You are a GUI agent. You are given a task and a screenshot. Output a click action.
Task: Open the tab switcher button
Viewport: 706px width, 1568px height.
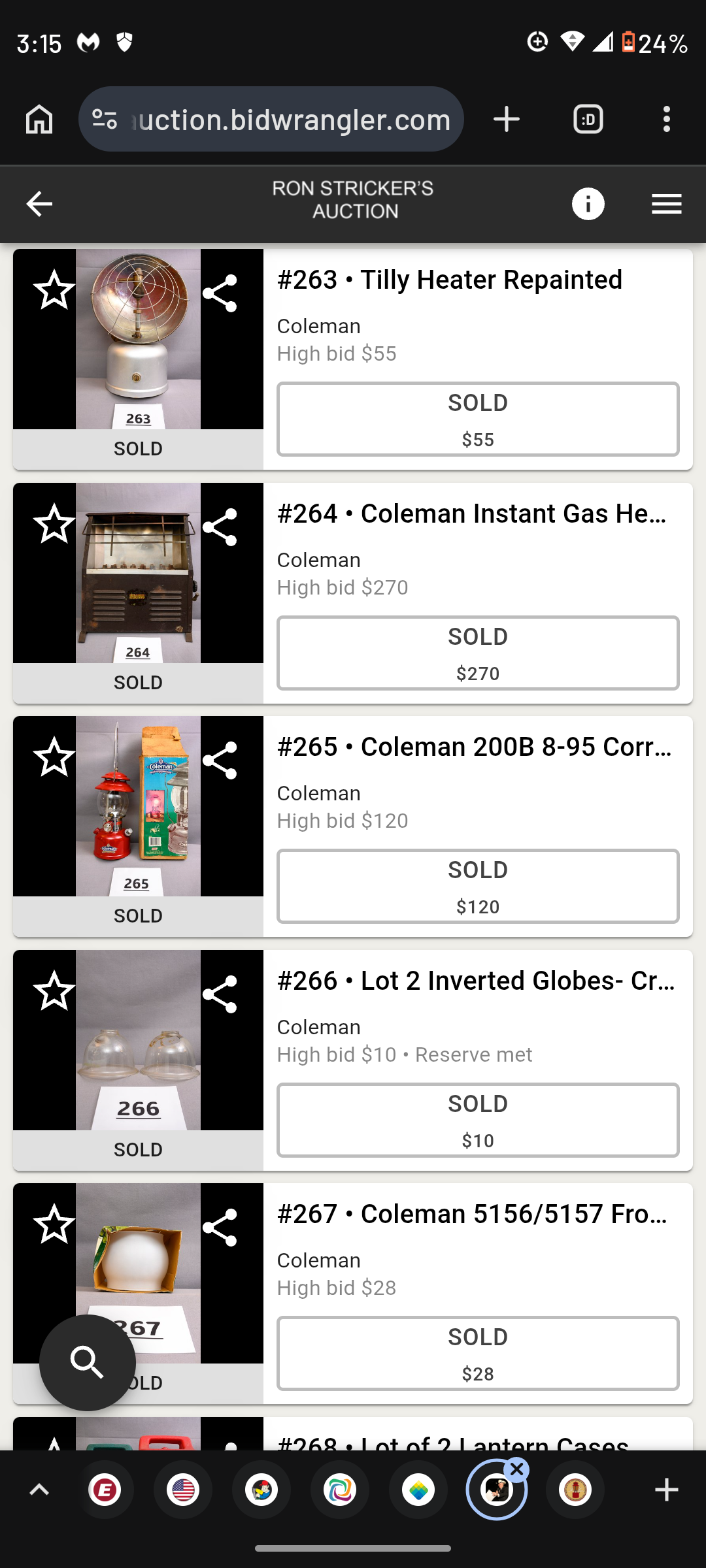(x=588, y=120)
